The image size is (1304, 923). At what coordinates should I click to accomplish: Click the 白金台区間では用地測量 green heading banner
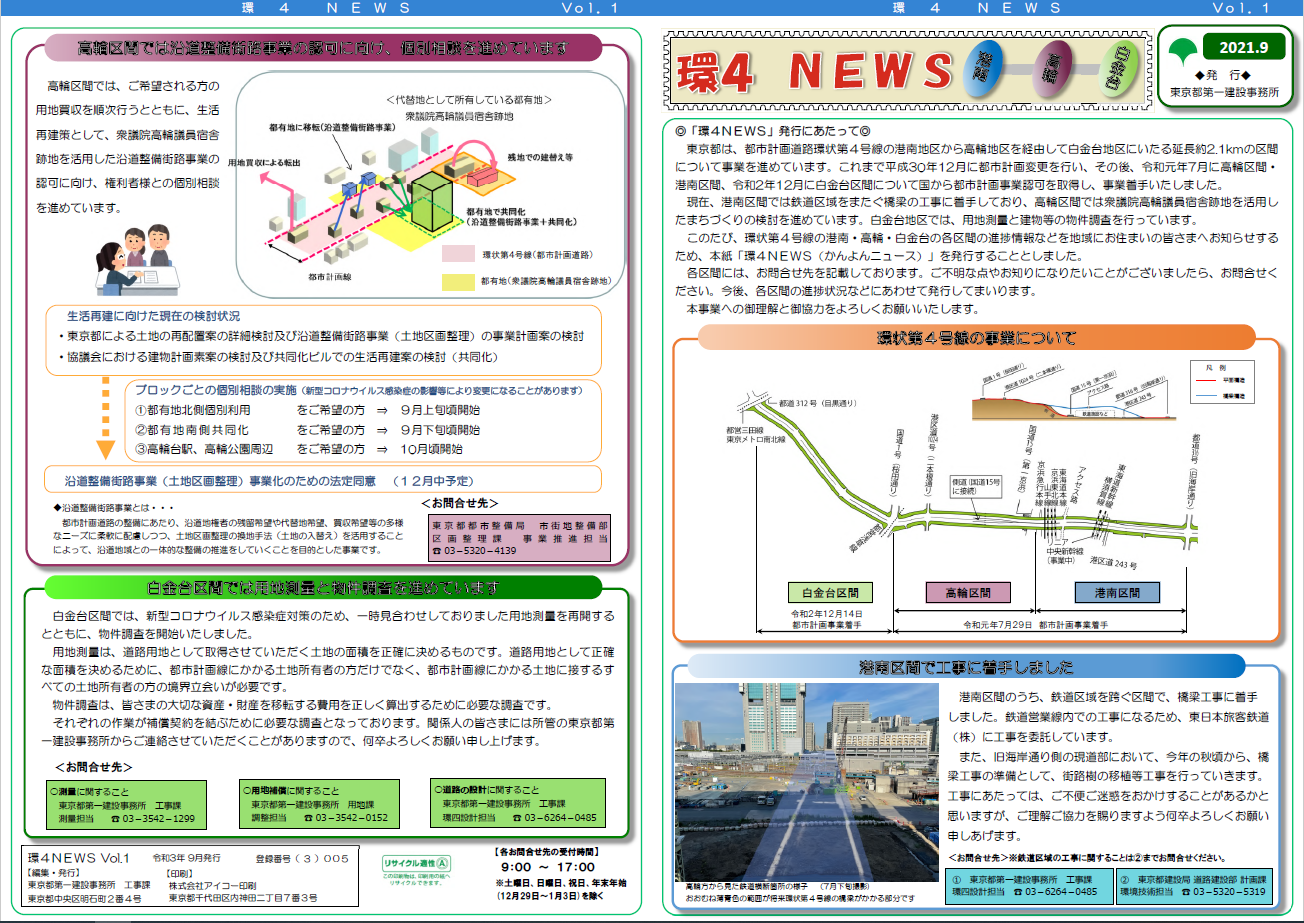coord(323,586)
